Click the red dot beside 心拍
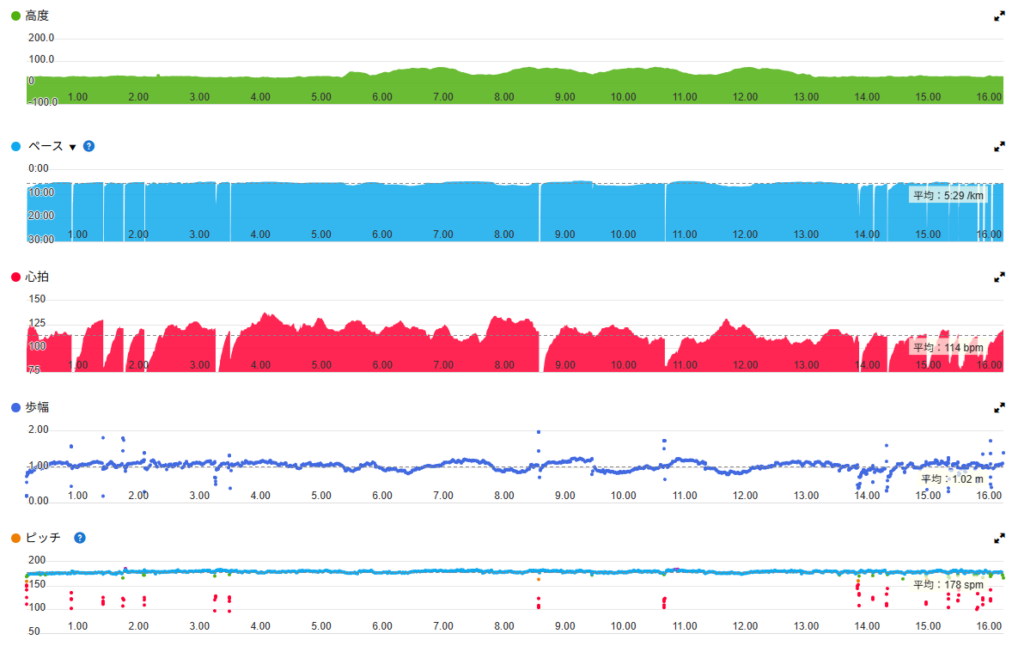 click(x=15, y=276)
